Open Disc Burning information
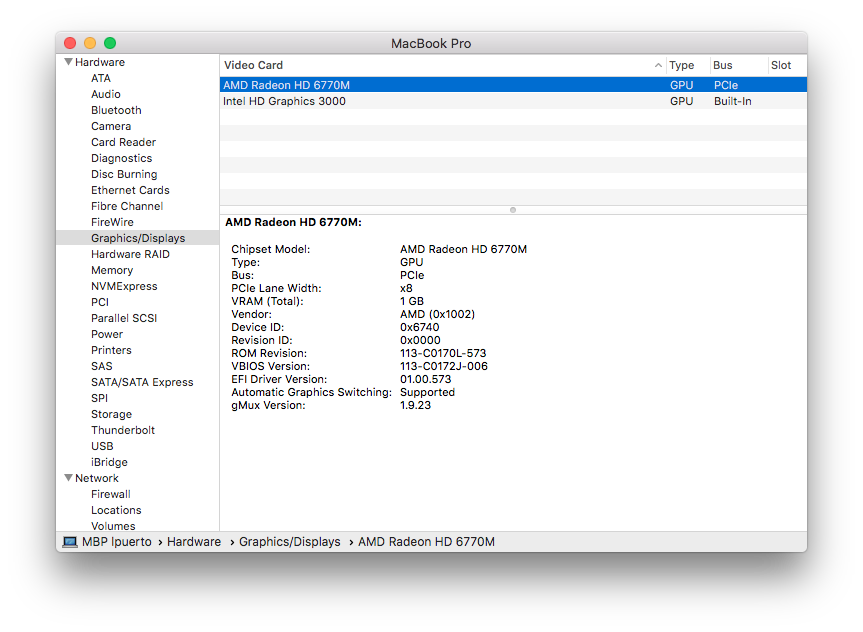Viewport: 863px width, 632px height. click(x=124, y=174)
